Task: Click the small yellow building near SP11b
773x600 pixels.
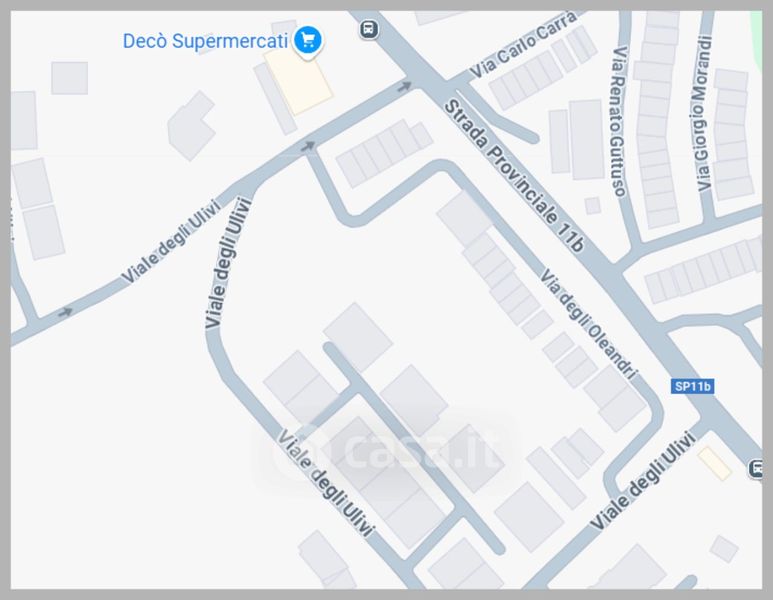Action: pos(714,463)
